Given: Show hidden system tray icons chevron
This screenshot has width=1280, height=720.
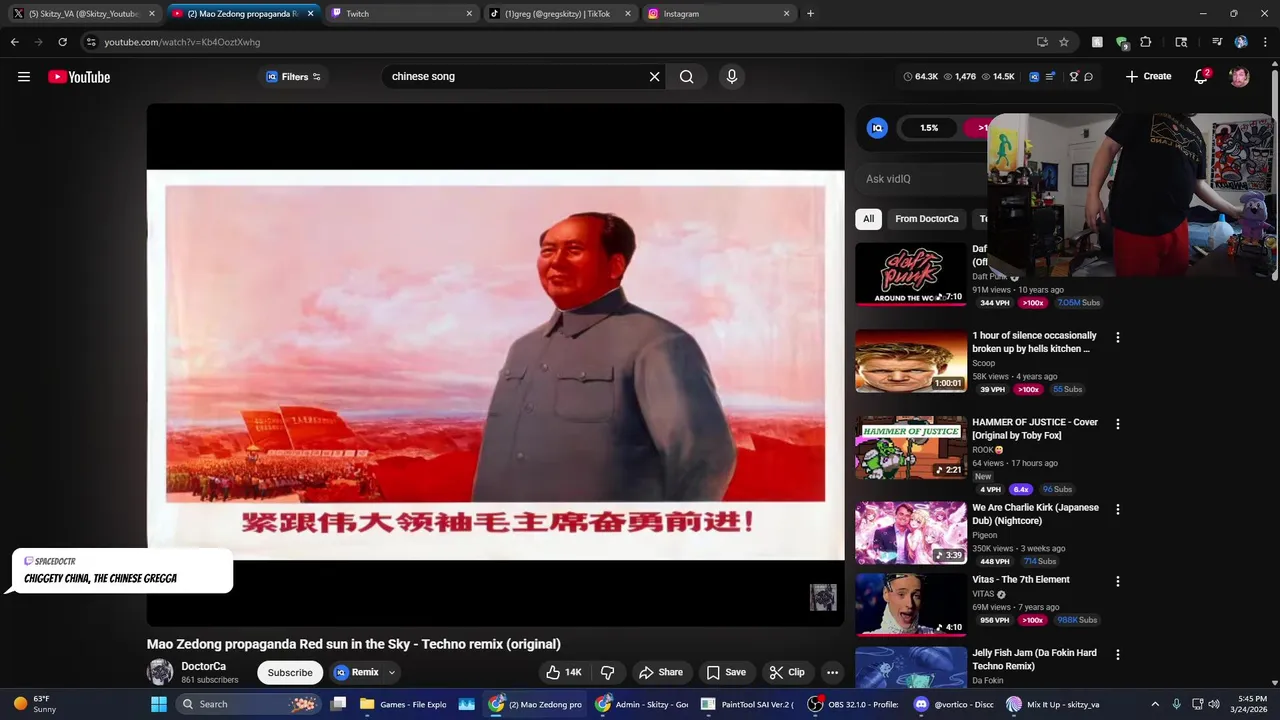Looking at the screenshot, I should click(x=1155, y=704).
